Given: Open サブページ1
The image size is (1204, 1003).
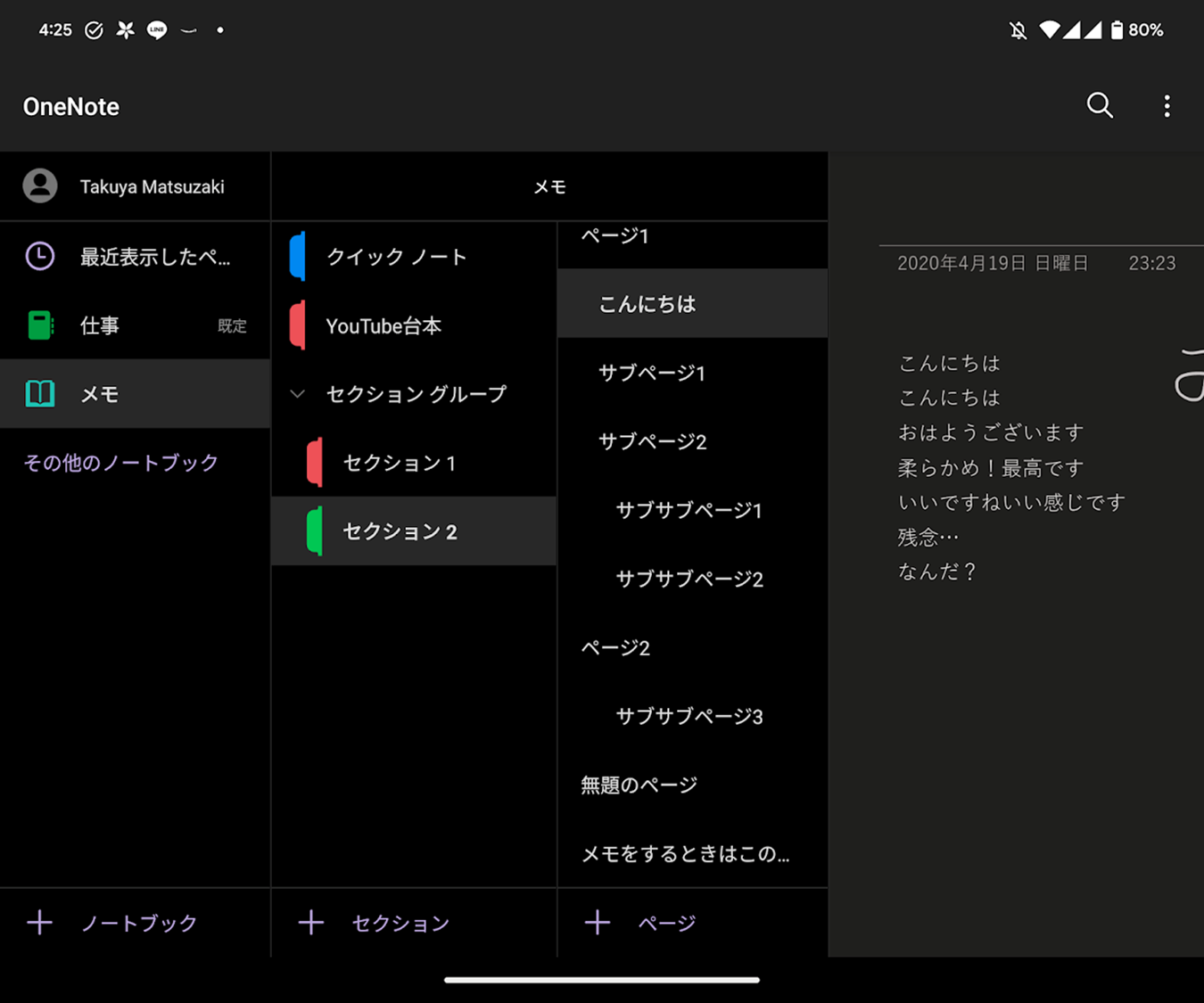Looking at the screenshot, I should coord(692,372).
